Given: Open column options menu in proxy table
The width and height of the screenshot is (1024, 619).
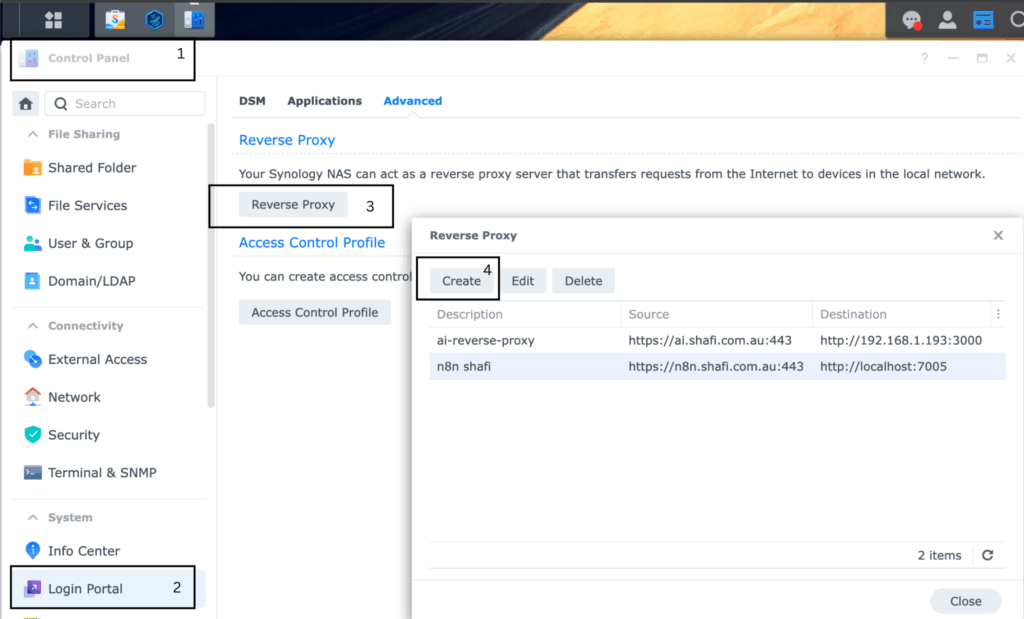Looking at the screenshot, I should (x=996, y=314).
